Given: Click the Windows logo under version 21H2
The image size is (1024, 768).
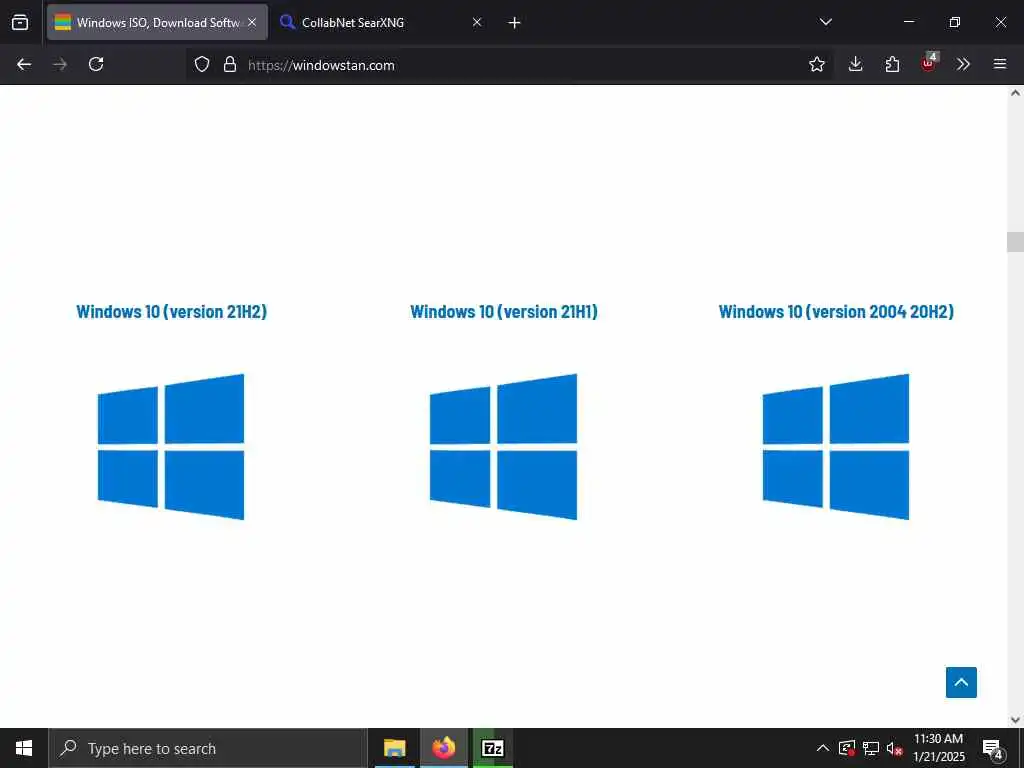Looking at the screenshot, I should 171,447.
